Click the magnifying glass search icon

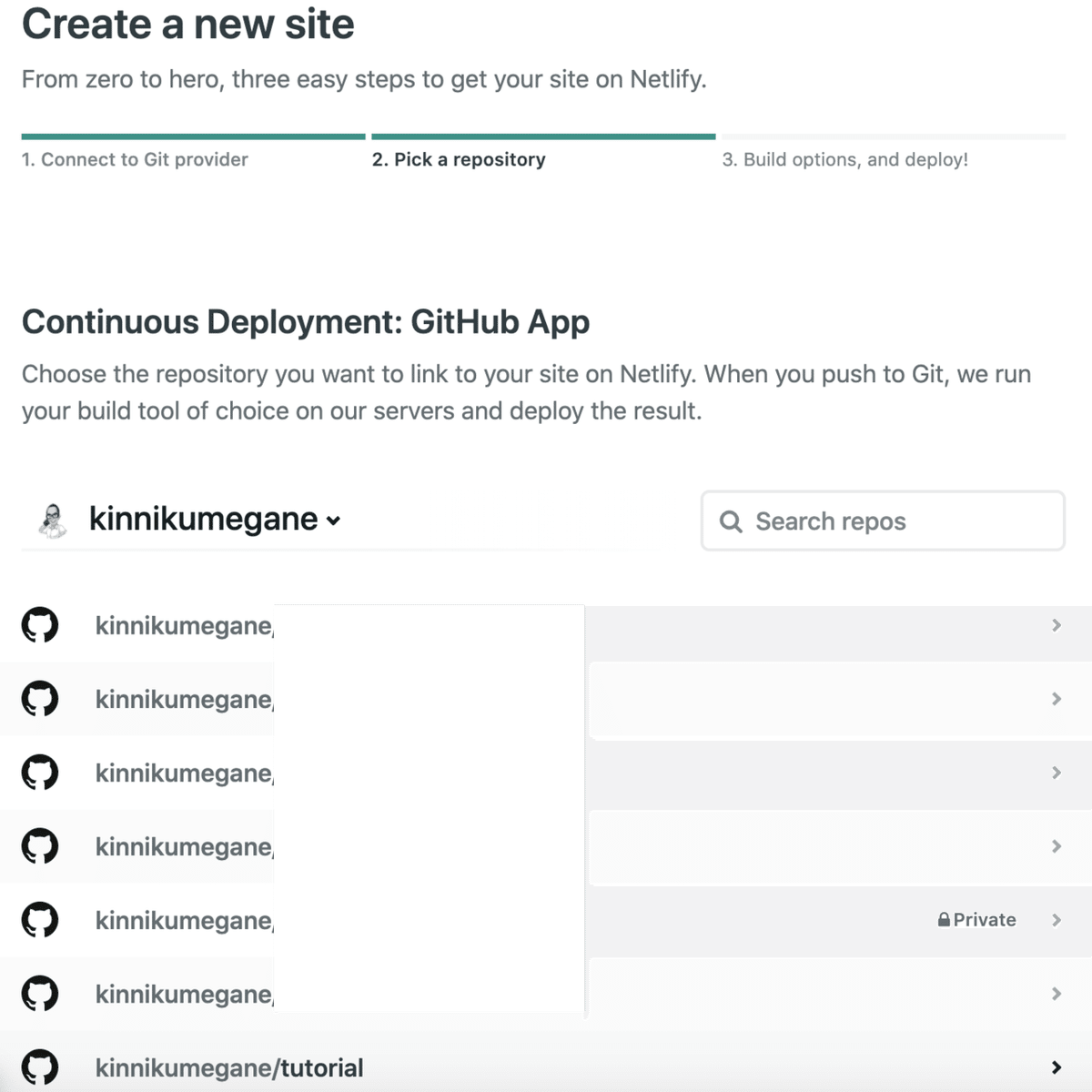[731, 521]
